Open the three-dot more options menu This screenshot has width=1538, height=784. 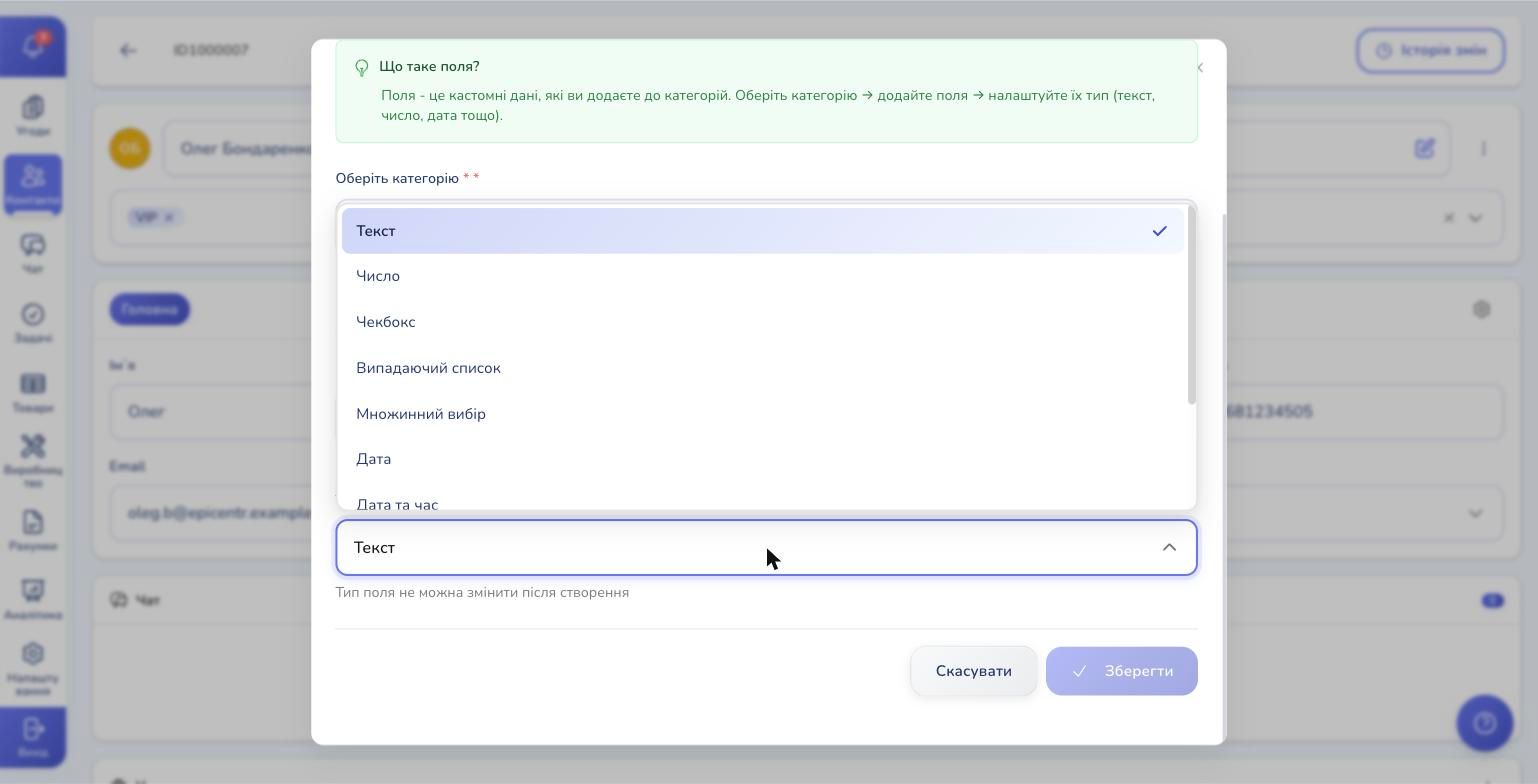pos(1483,148)
